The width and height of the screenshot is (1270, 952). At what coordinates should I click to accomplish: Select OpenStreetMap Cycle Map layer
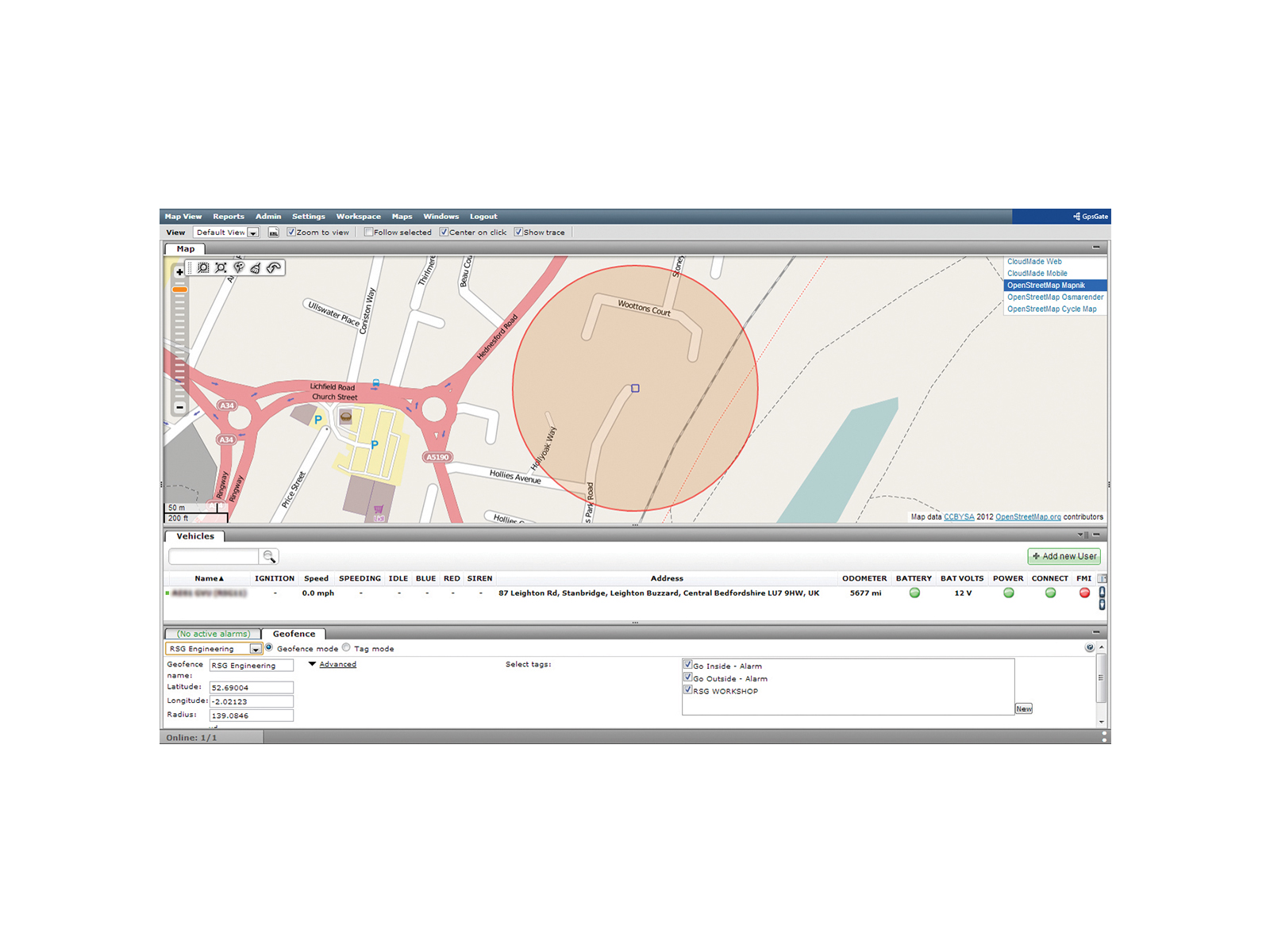pos(1052,309)
